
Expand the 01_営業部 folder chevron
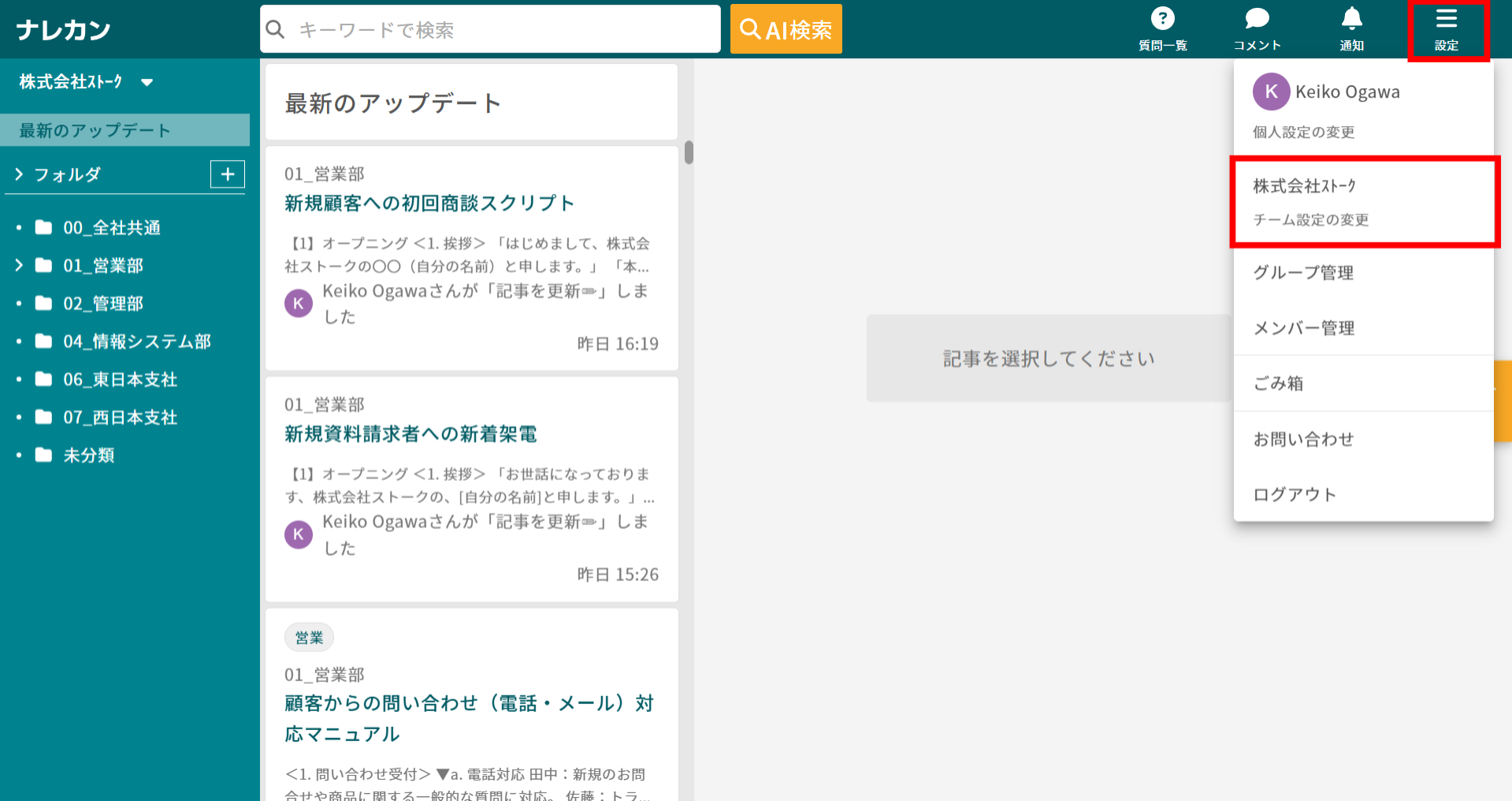19,266
